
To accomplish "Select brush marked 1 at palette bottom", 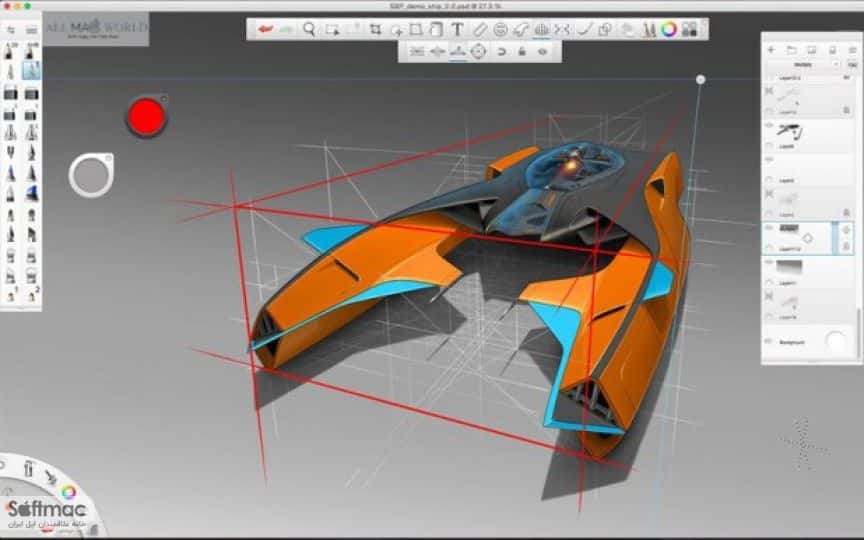I will pyautogui.click(x=11, y=295).
